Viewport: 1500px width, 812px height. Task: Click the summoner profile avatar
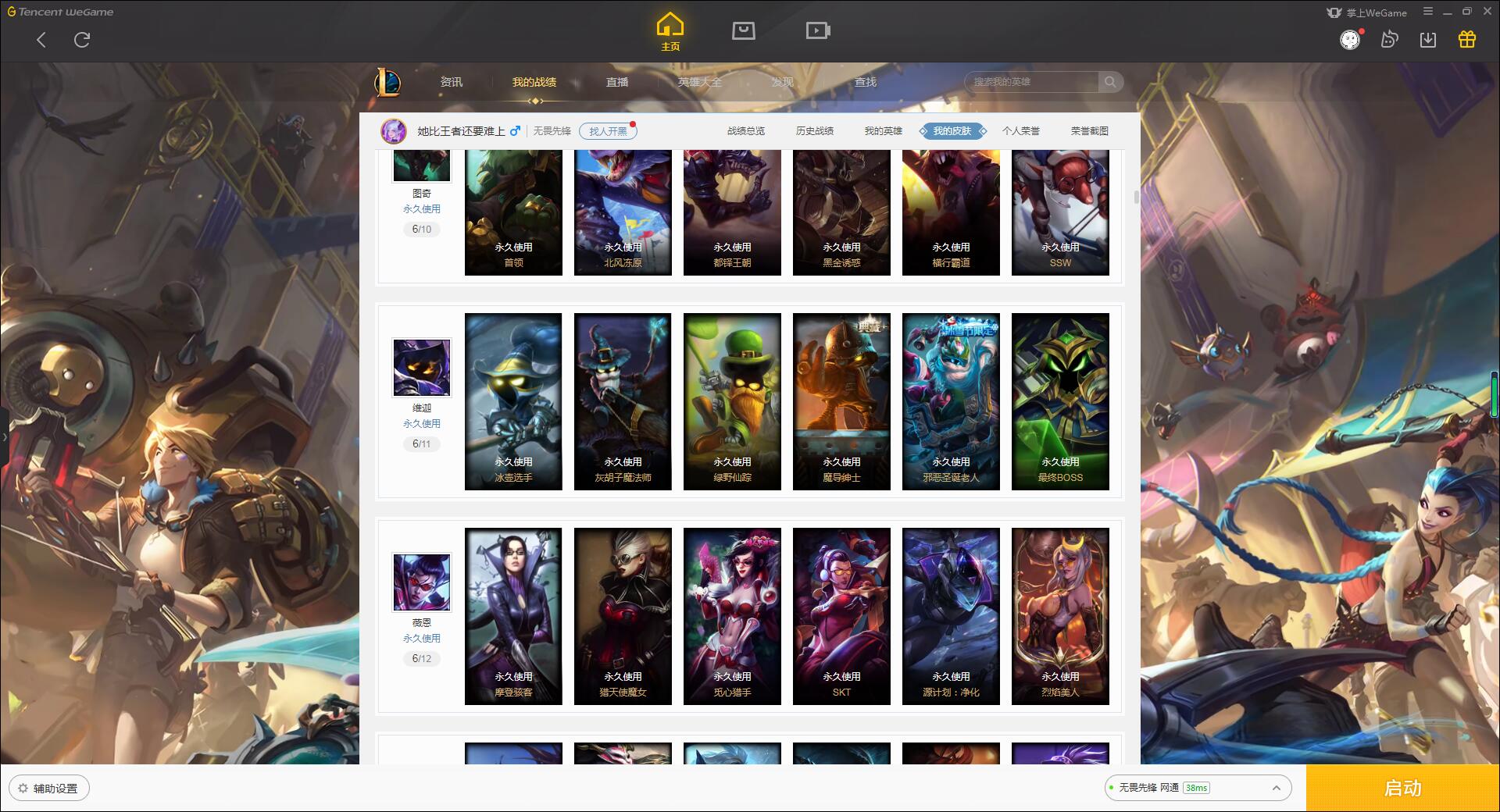point(394,131)
